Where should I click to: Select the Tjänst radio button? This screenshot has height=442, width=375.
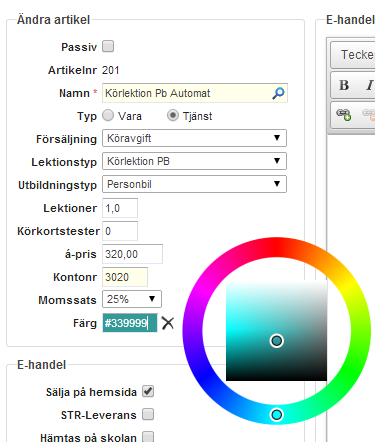(x=173, y=116)
